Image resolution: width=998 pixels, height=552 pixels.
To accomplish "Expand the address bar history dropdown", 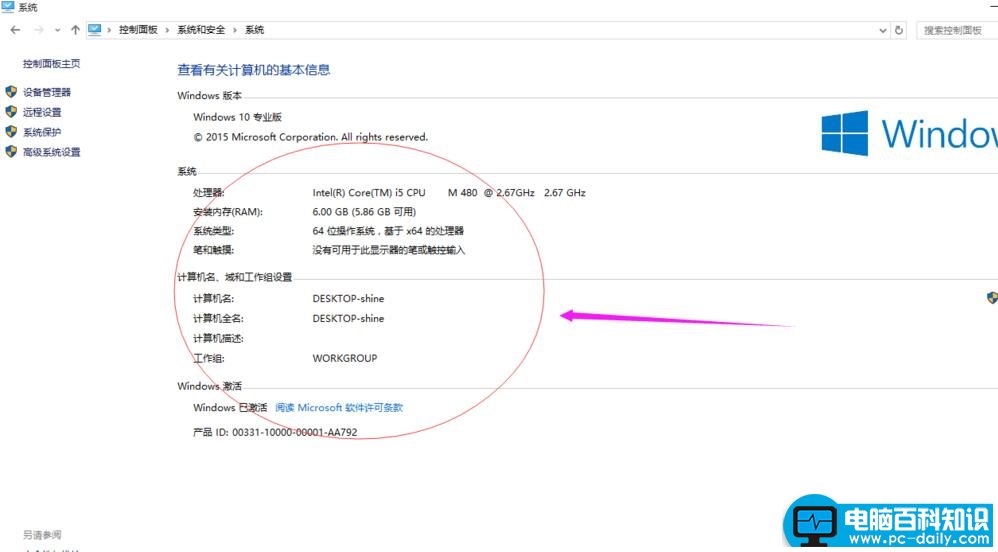I will 883,30.
